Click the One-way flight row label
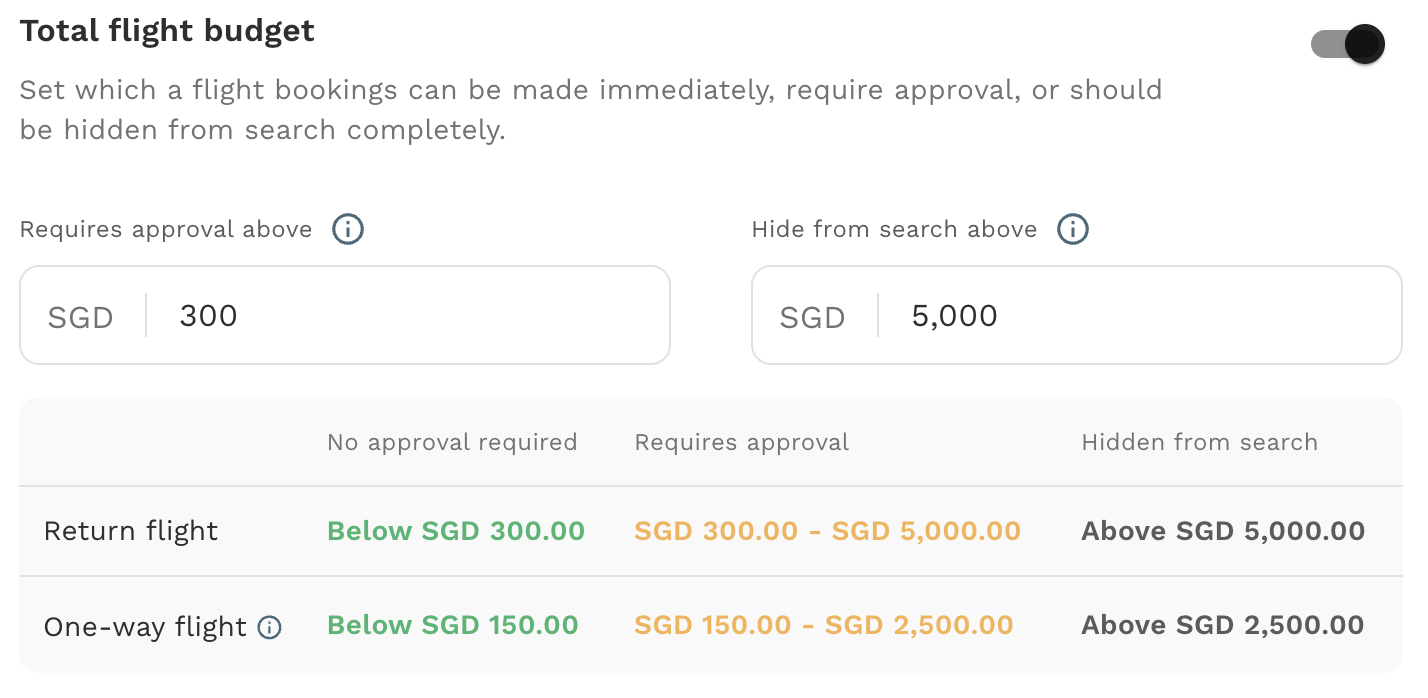1428x698 pixels. tap(145, 627)
